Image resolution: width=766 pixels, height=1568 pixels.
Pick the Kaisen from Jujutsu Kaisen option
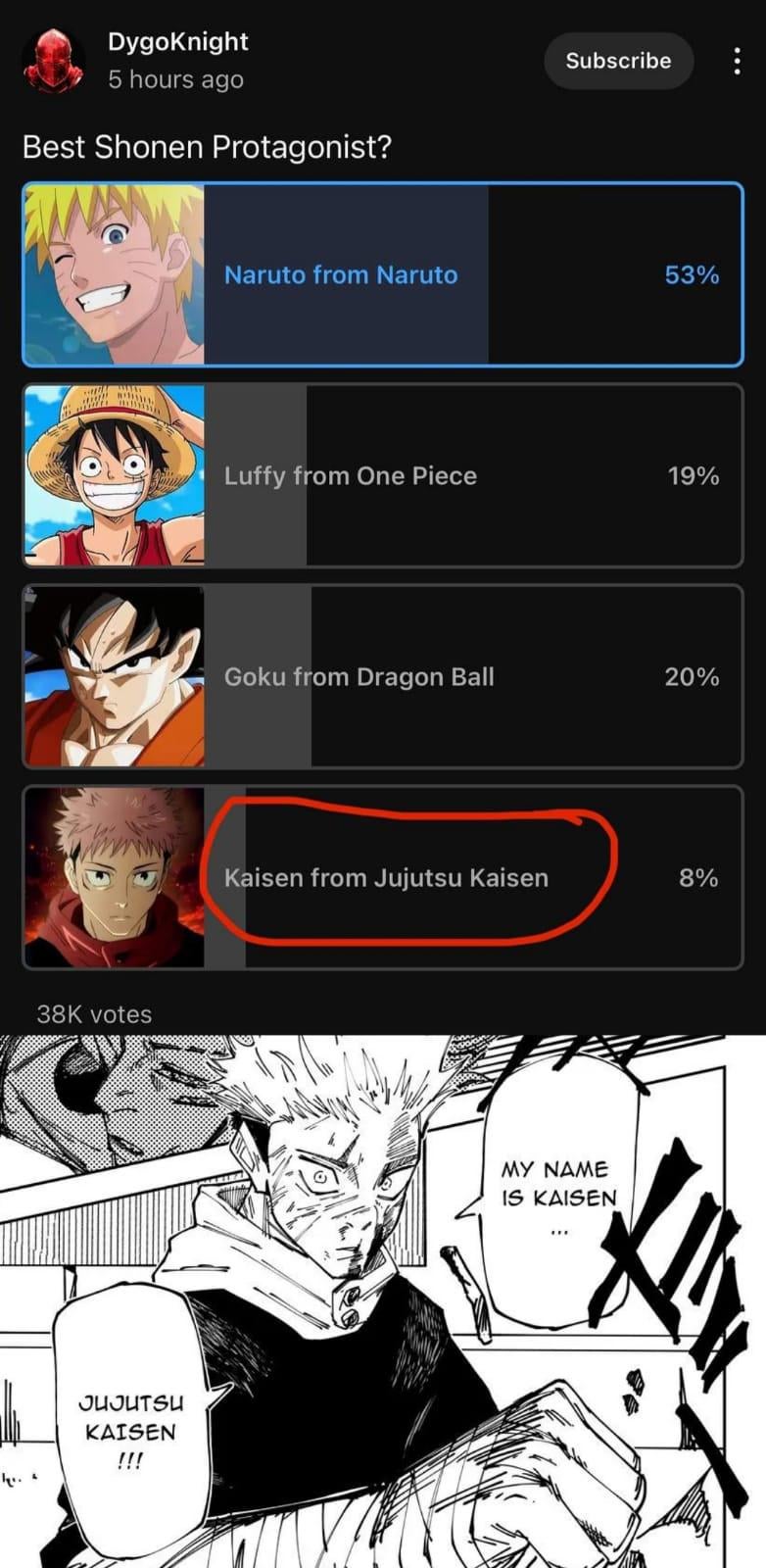[383, 877]
